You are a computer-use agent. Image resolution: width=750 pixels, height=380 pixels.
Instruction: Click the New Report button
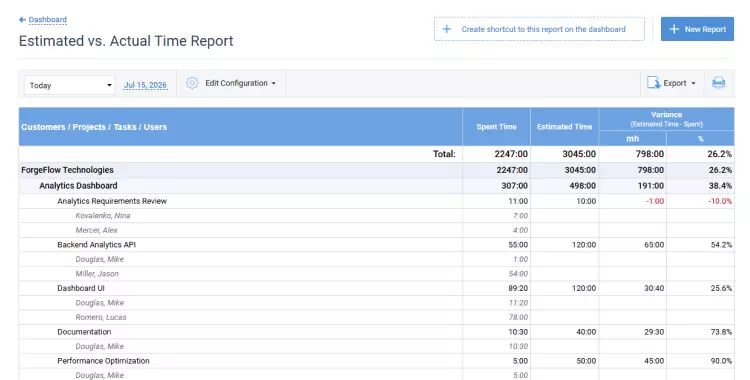697,29
